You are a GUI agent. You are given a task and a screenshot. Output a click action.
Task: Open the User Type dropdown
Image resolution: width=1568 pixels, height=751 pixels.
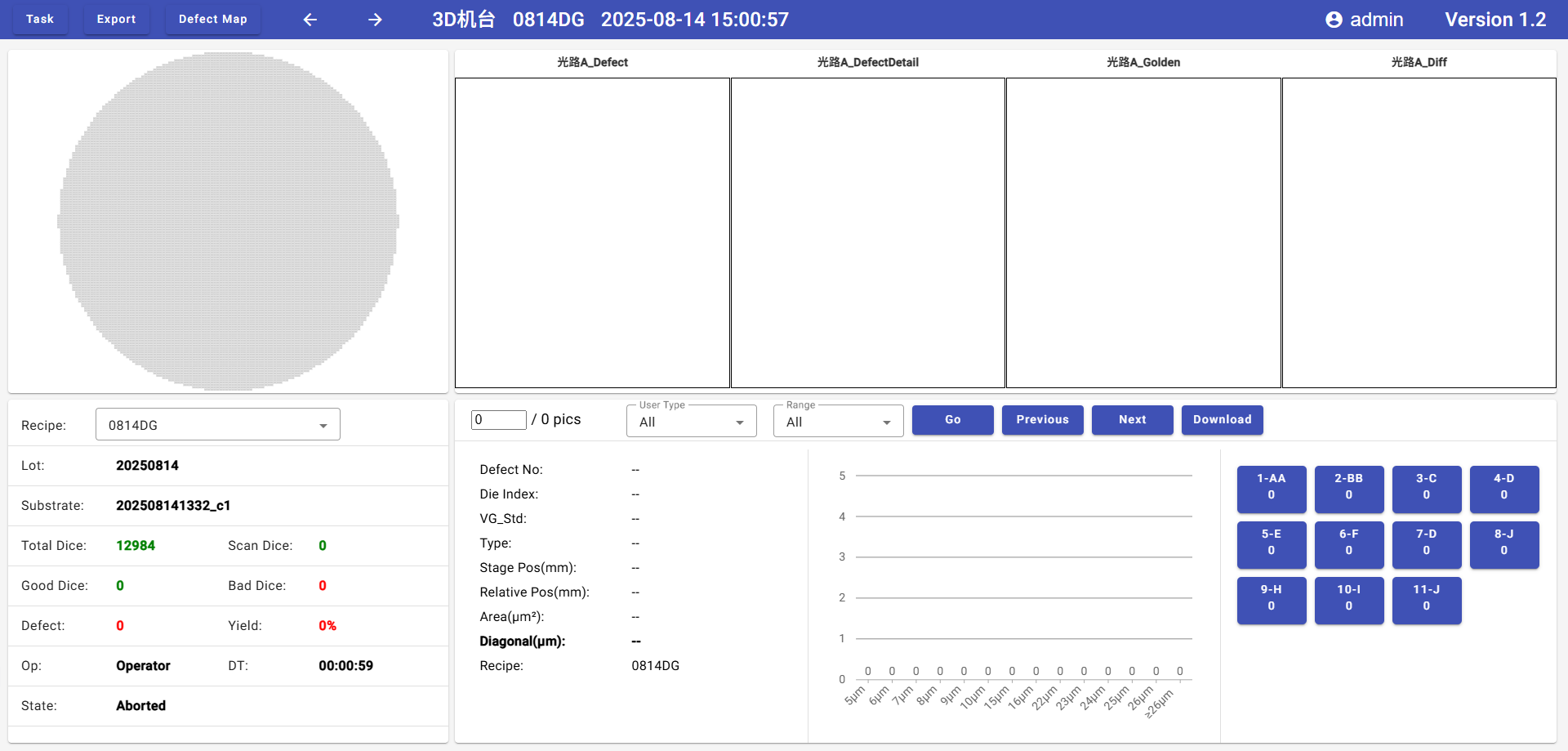click(691, 422)
